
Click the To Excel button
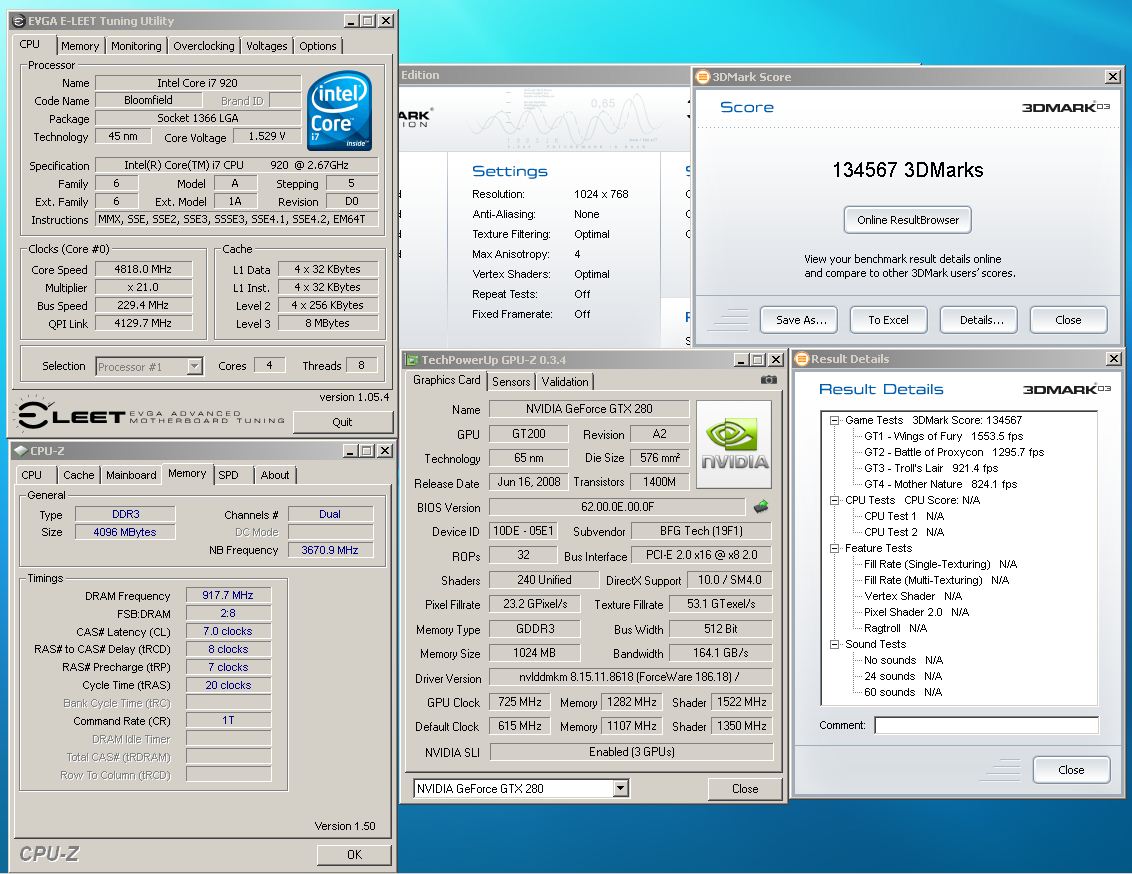[888, 320]
